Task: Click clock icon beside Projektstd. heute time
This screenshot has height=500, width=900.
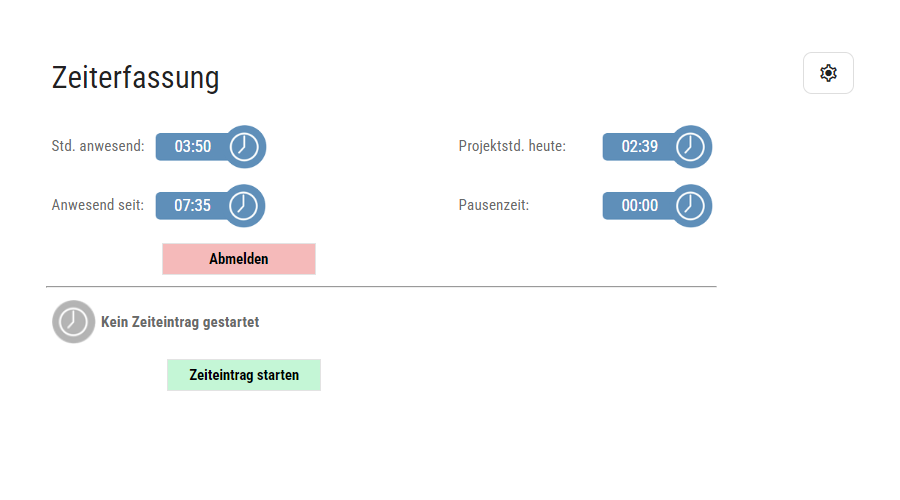Action: [690, 146]
